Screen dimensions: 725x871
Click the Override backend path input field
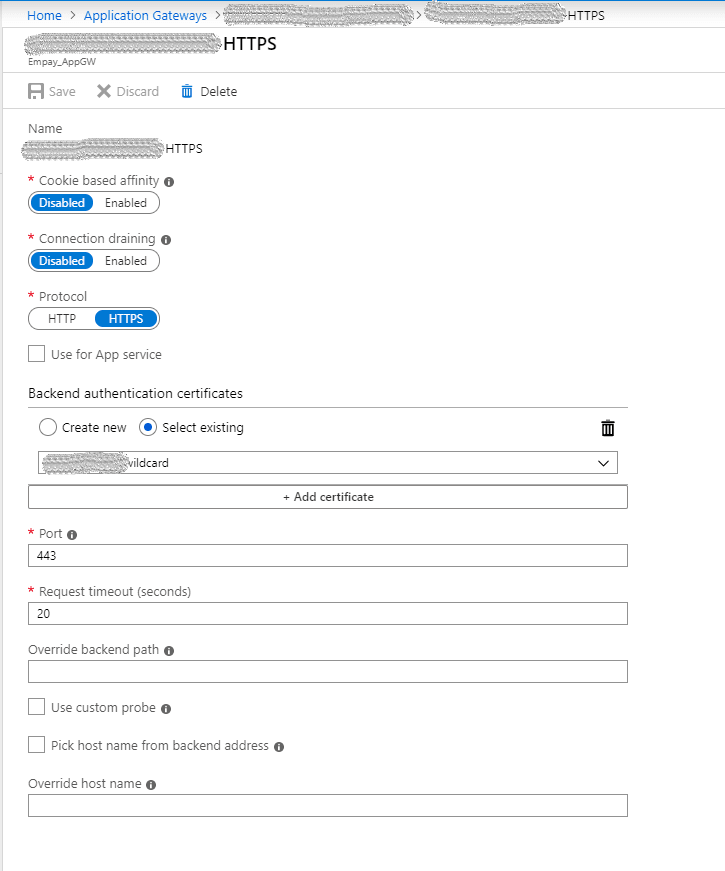coord(327,671)
